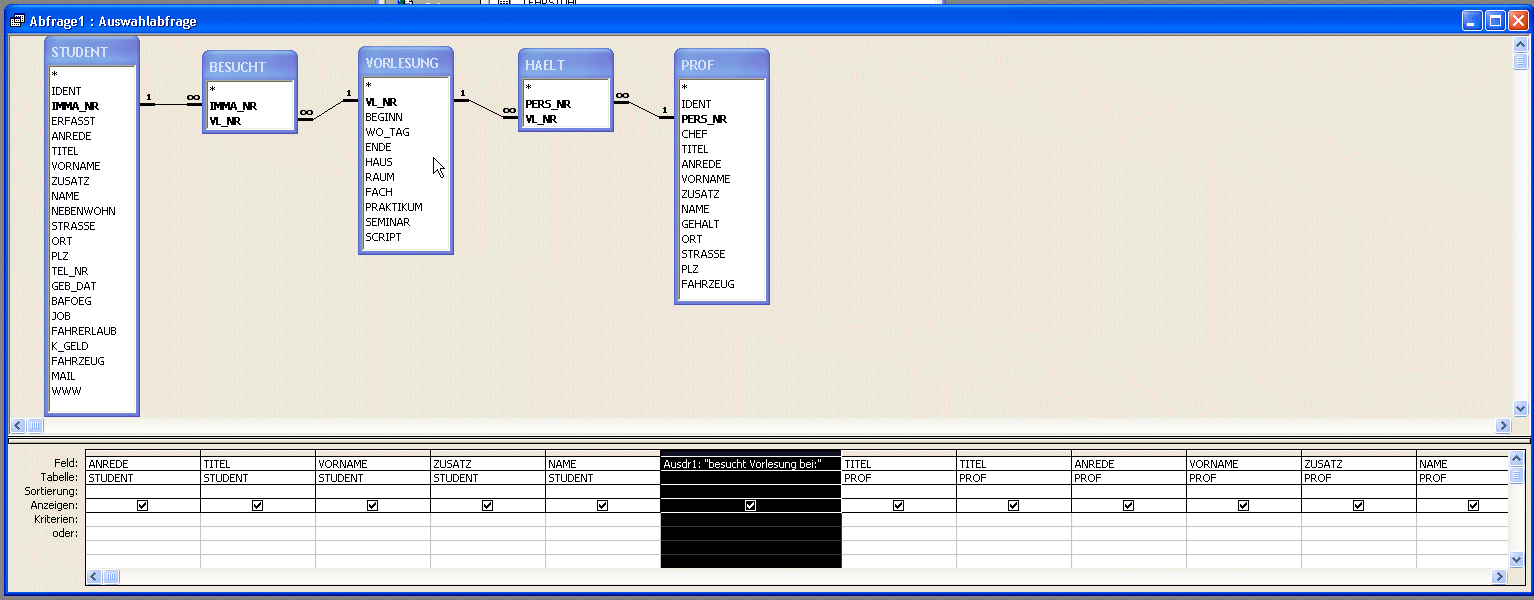
Task: Toggle Anzeigen checkbox for STUDENT NAME column
Action: (602, 506)
